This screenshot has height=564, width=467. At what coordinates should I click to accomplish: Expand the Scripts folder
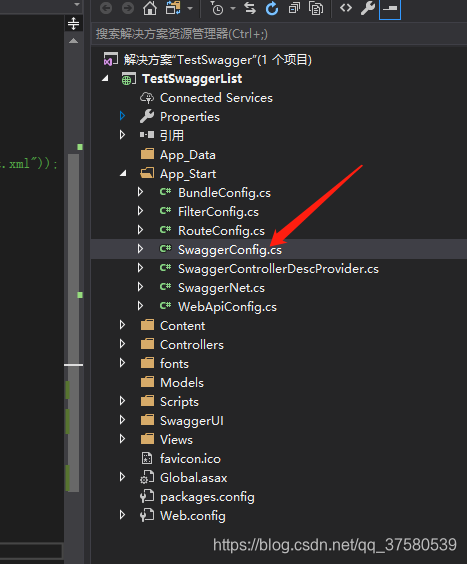pos(122,401)
